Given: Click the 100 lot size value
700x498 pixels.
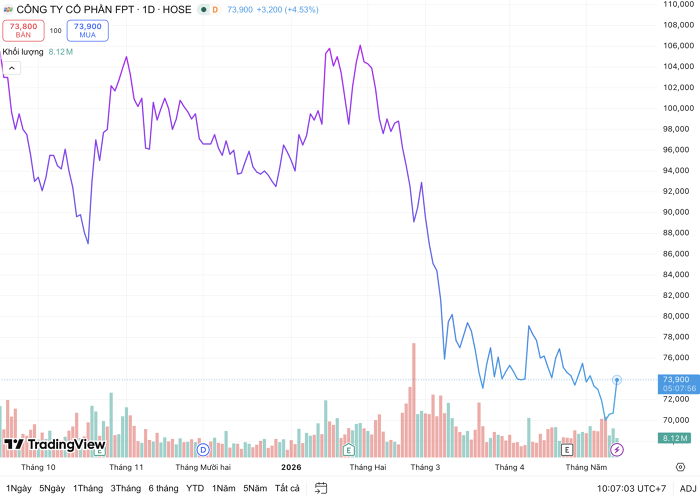Looking at the screenshot, I should [55, 31].
